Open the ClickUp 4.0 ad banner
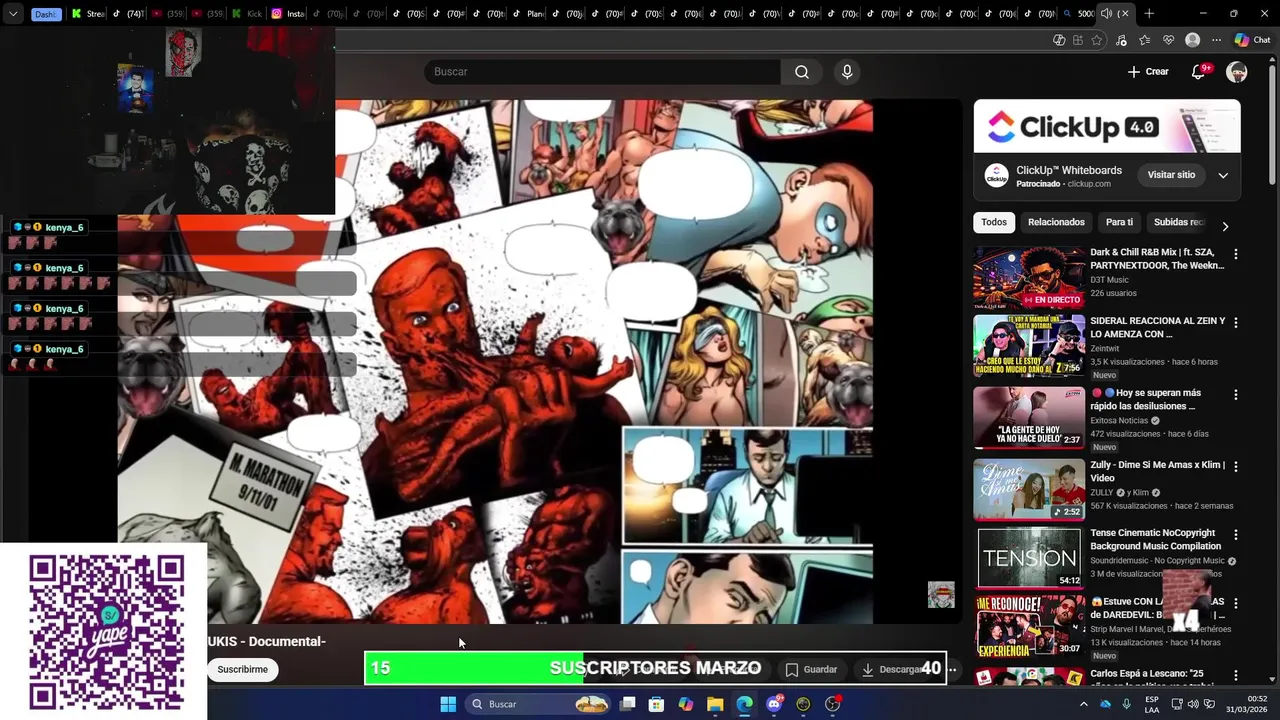Viewport: 1280px width, 720px height. (x=1107, y=126)
